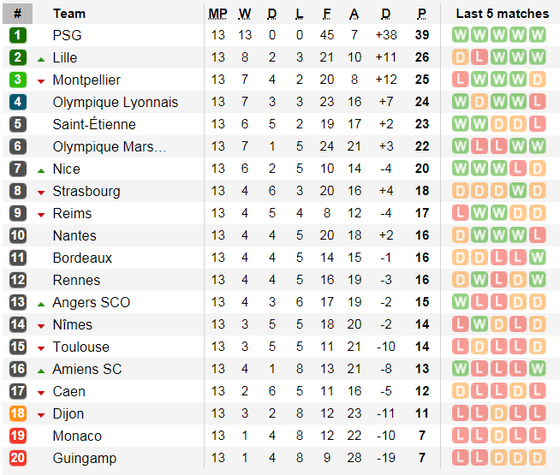Sort table by the MP column header

pos(218,14)
